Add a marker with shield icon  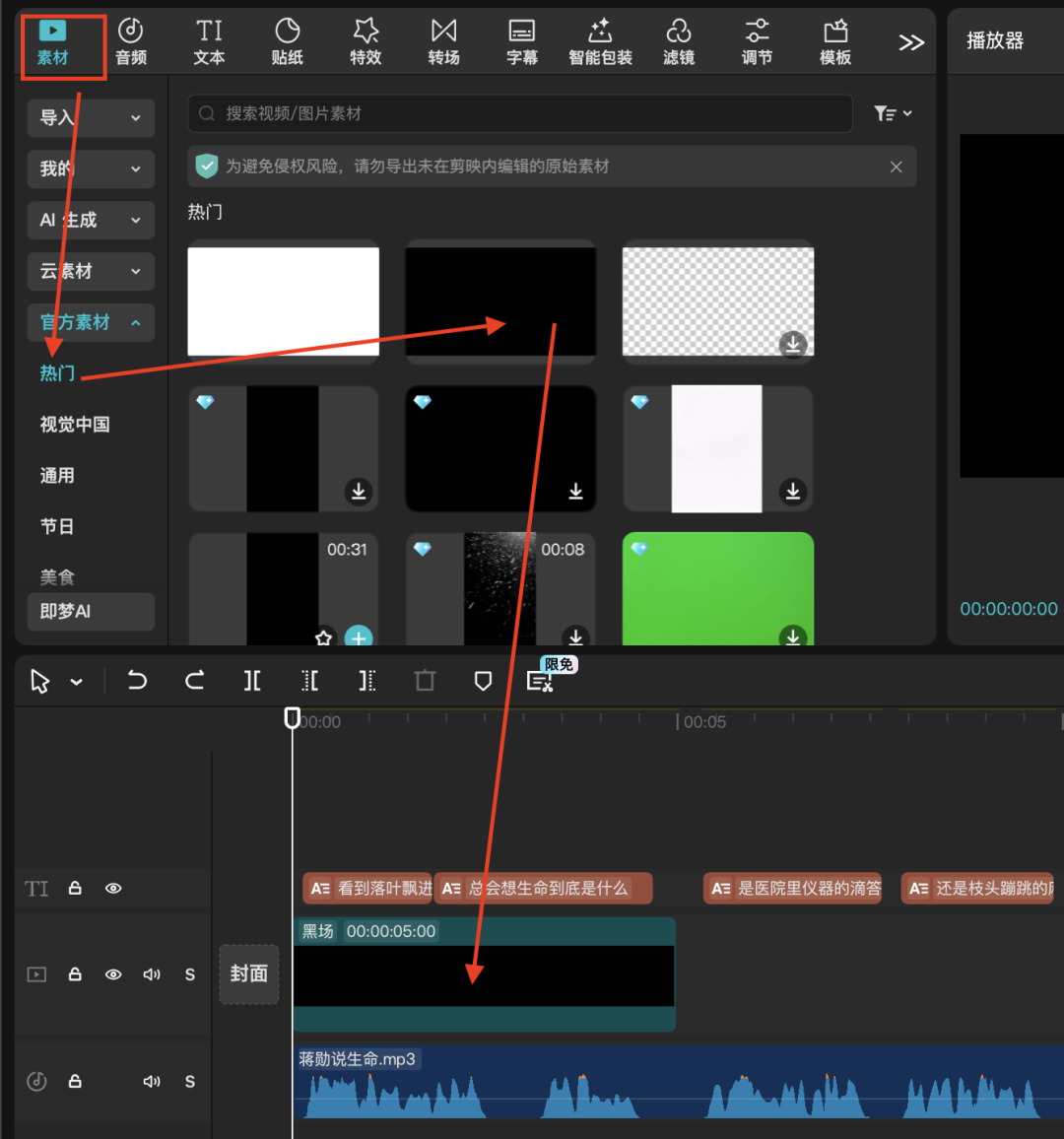coord(483,681)
